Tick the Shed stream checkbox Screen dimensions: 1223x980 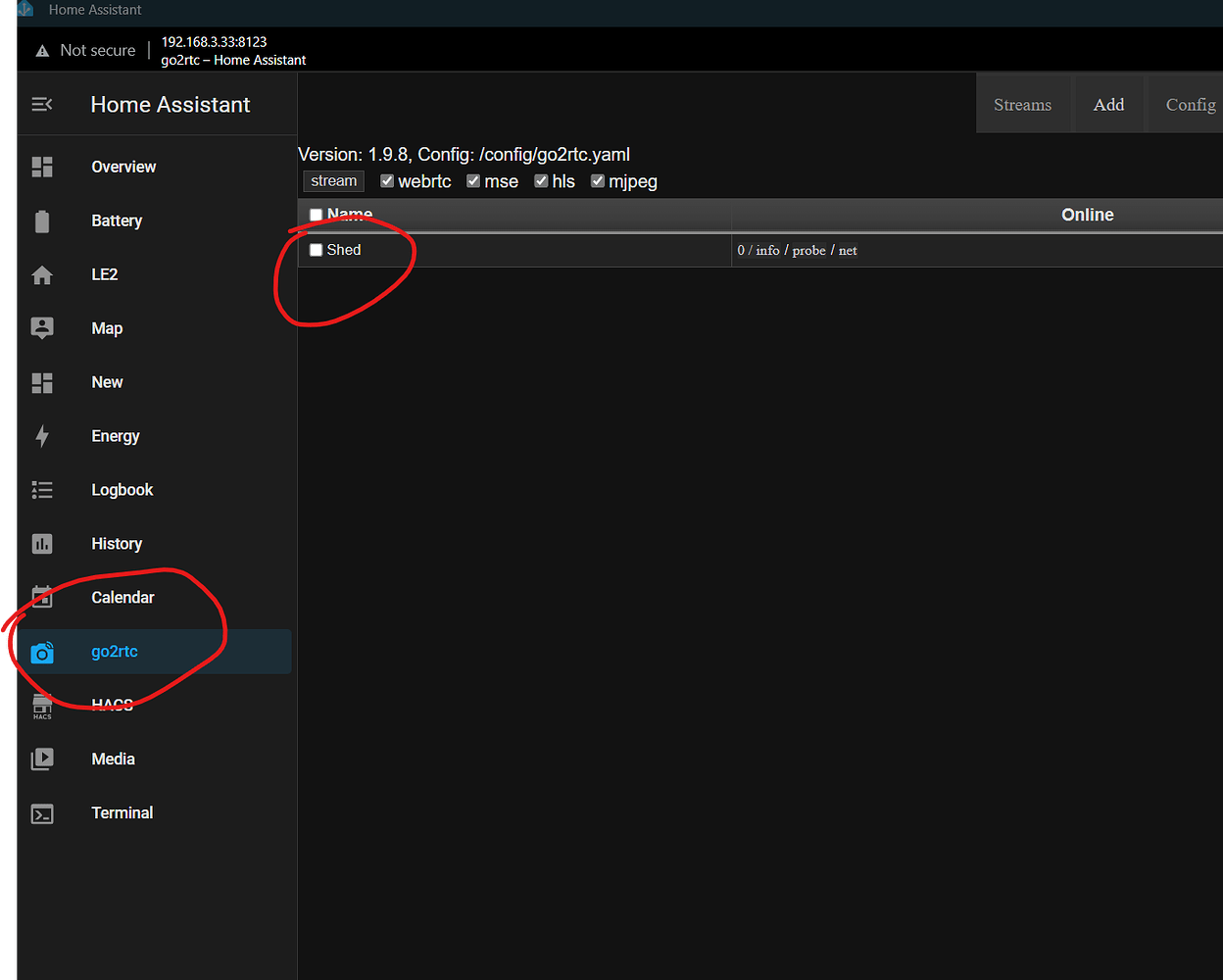(316, 250)
